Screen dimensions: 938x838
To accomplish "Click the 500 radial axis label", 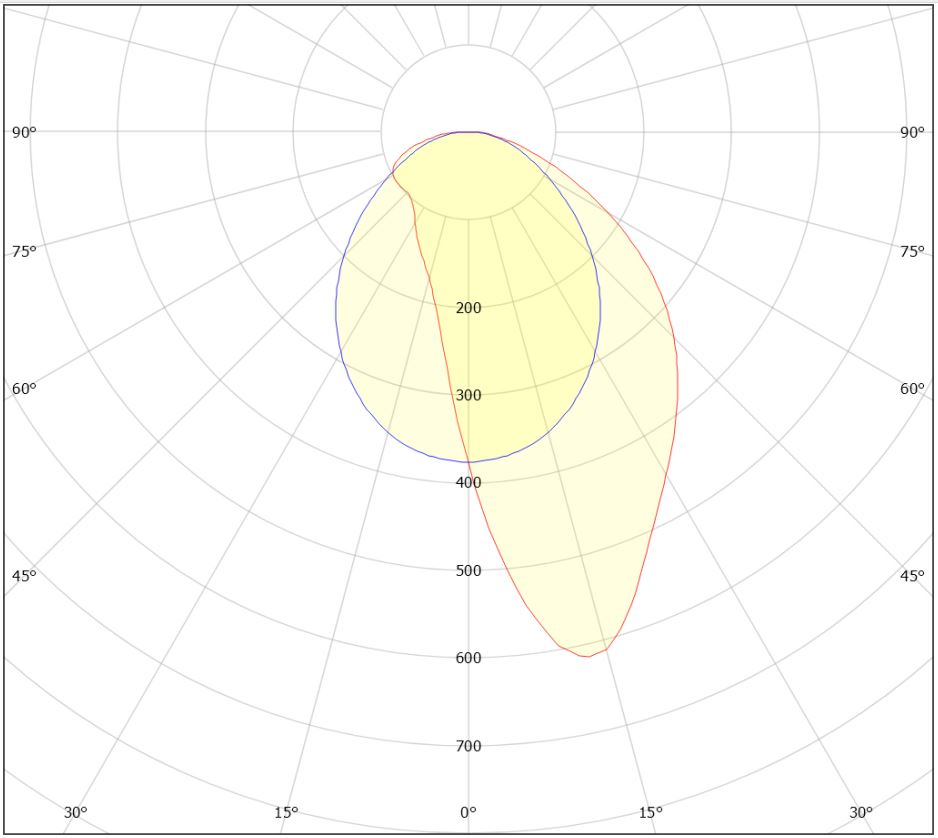I will click(468, 571).
